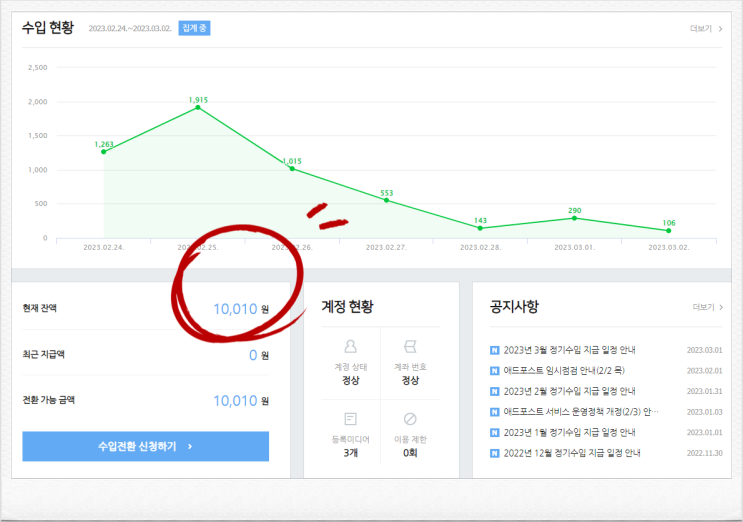Click the 현재 잔액 label

(x=40, y=308)
